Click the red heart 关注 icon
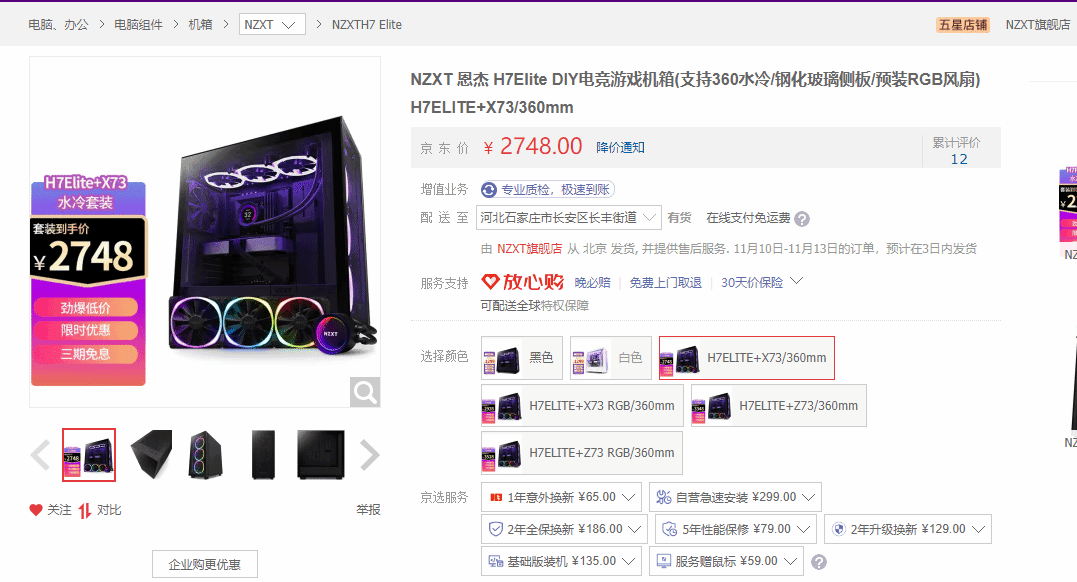This screenshot has height=582, width=1077. (36, 510)
